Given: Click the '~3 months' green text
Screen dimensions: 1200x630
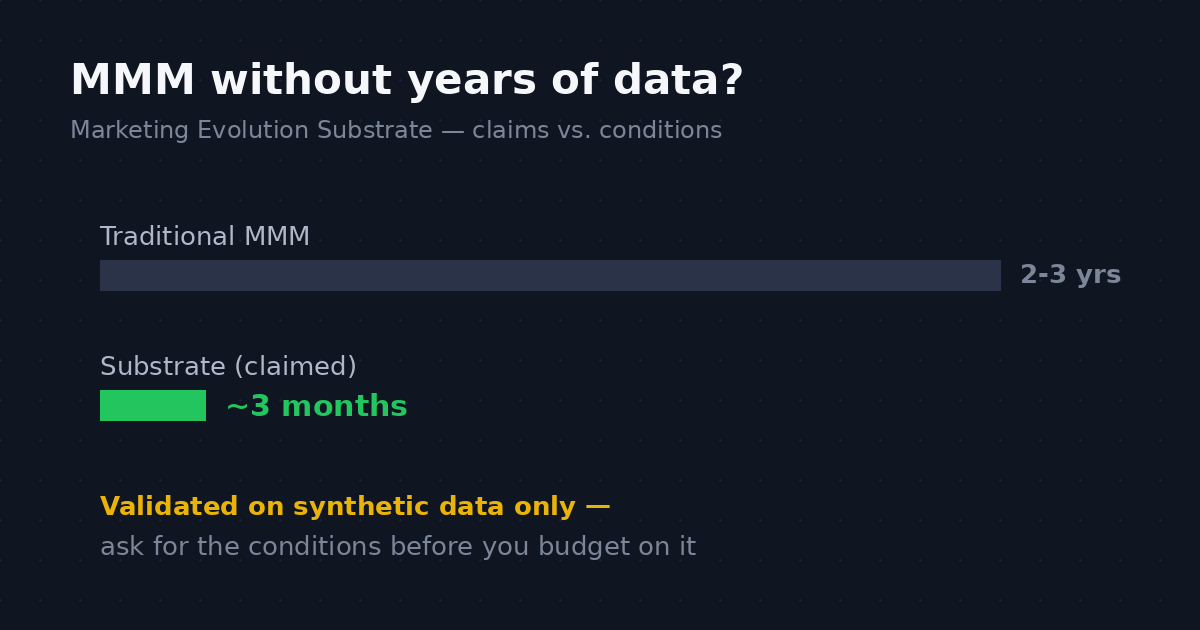Looking at the screenshot, I should pos(316,407).
